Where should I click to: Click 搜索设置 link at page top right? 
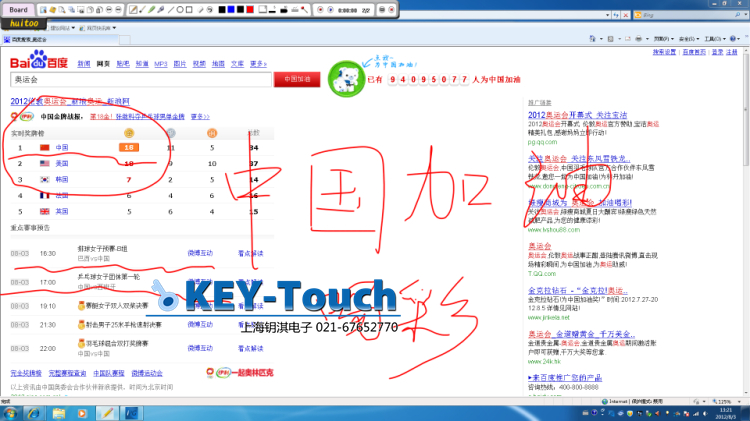click(664, 52)
